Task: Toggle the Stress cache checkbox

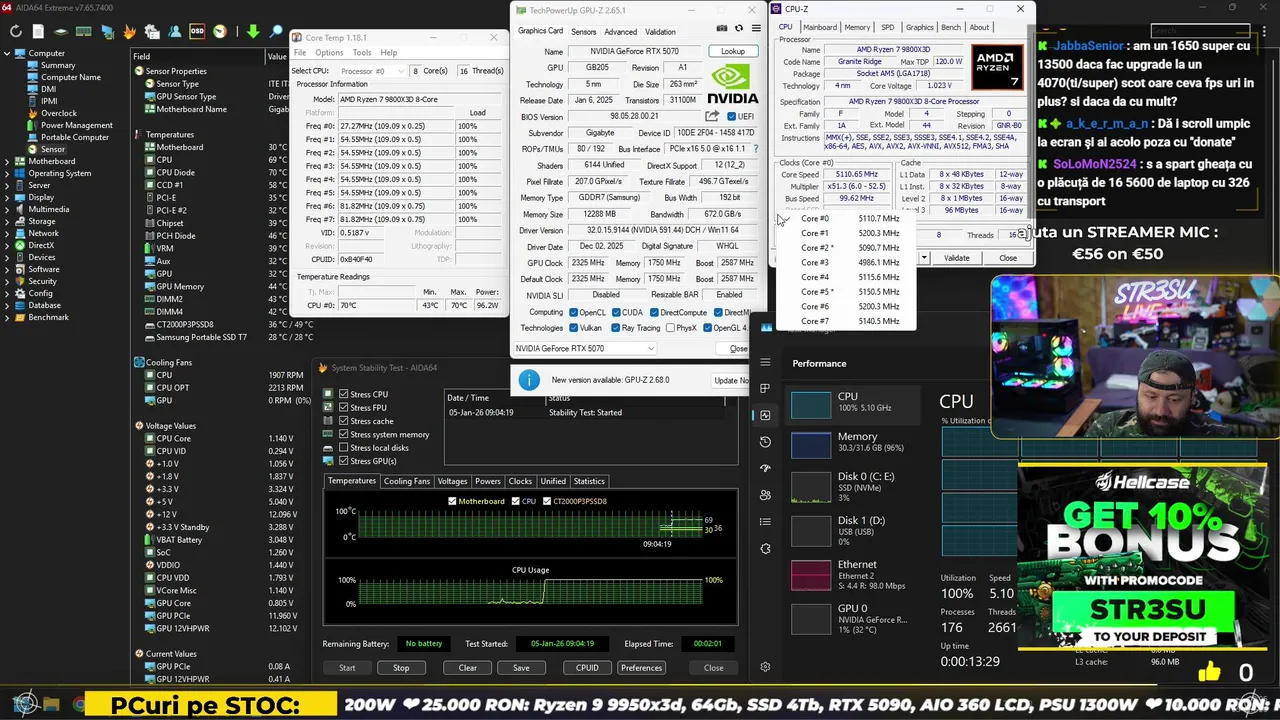Action: pyautogui.click(x=344, y=421)
